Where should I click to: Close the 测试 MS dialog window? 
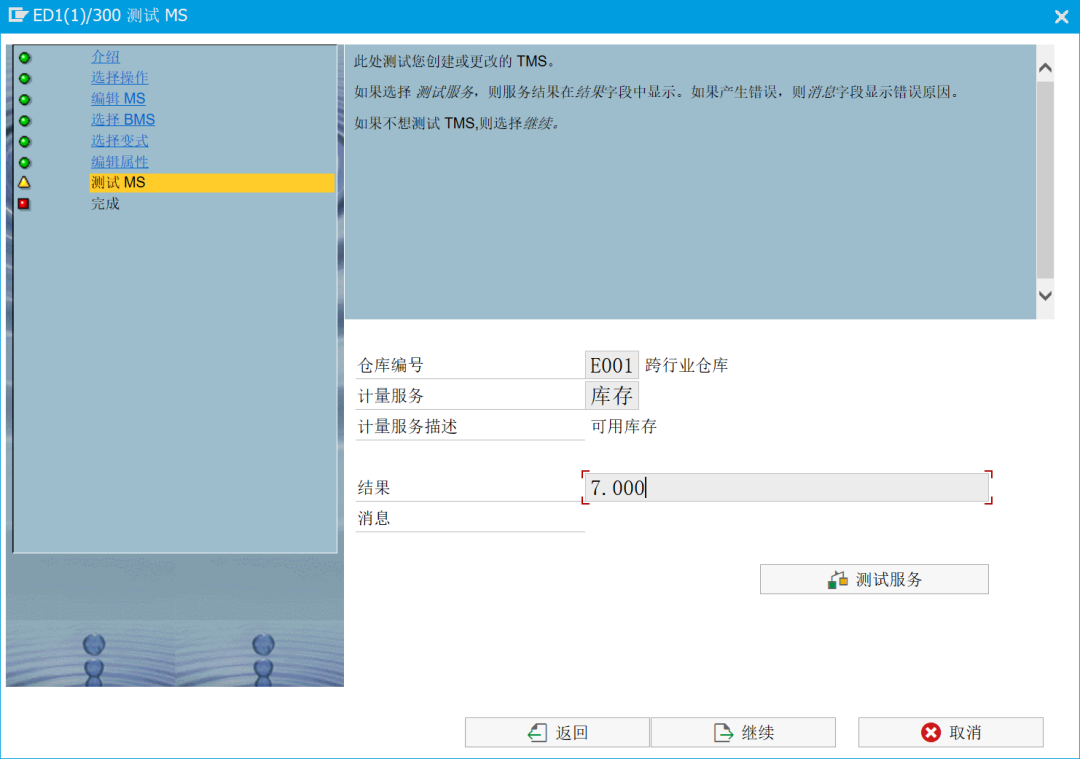point(1061,16)
